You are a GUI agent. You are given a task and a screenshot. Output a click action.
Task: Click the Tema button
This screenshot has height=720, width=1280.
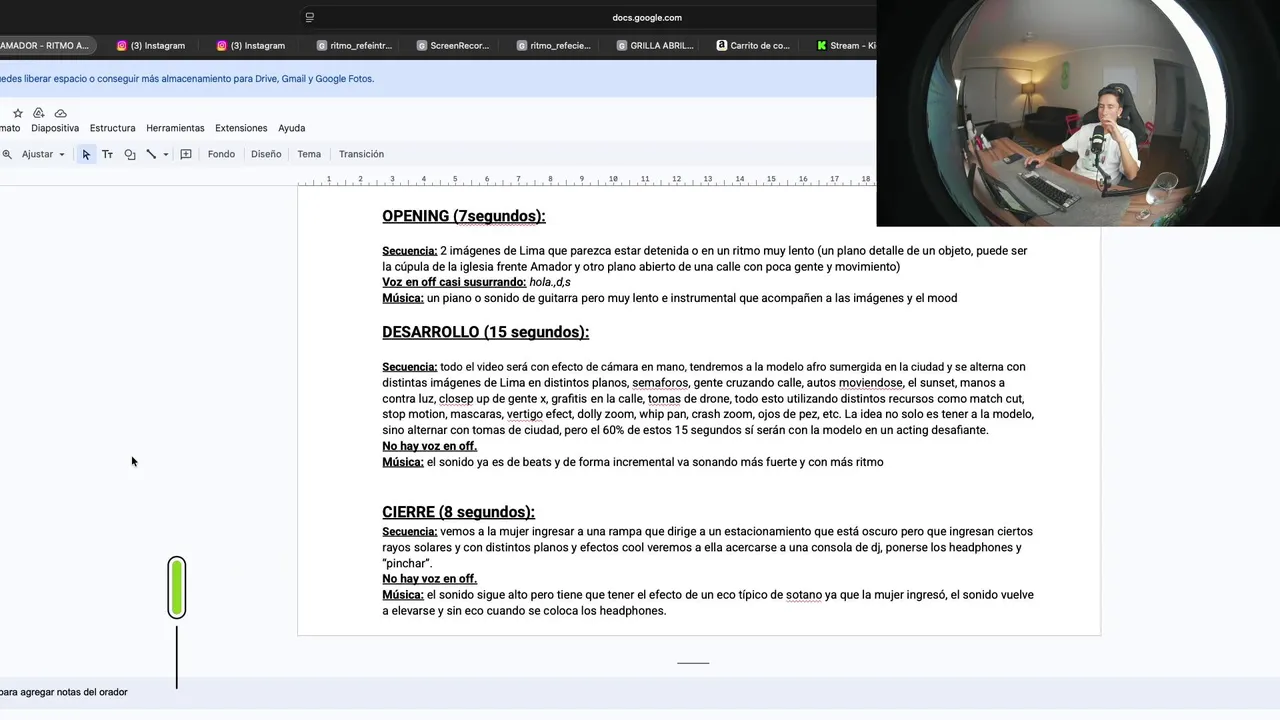tap(309, 154)
